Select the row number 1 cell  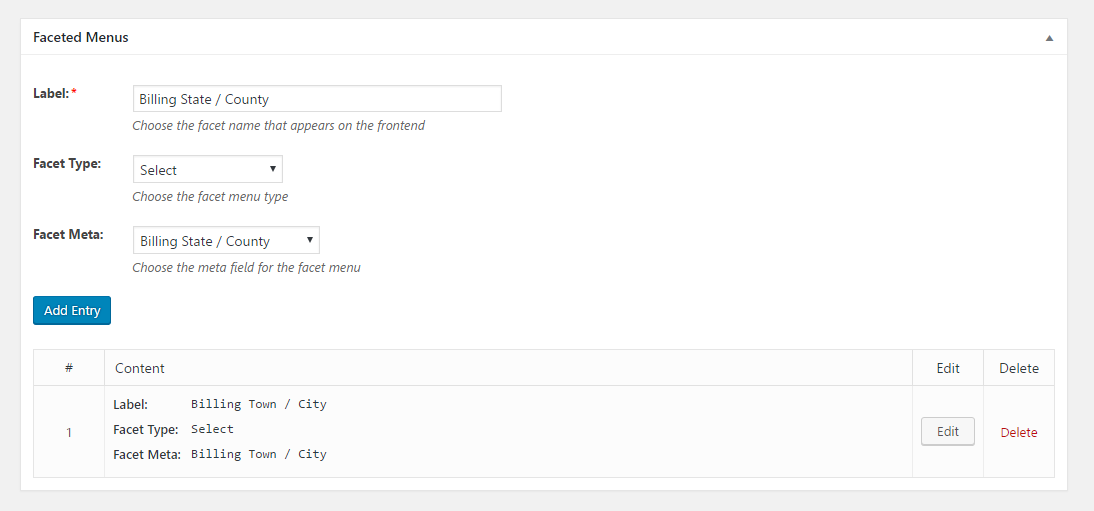point(69,432)
